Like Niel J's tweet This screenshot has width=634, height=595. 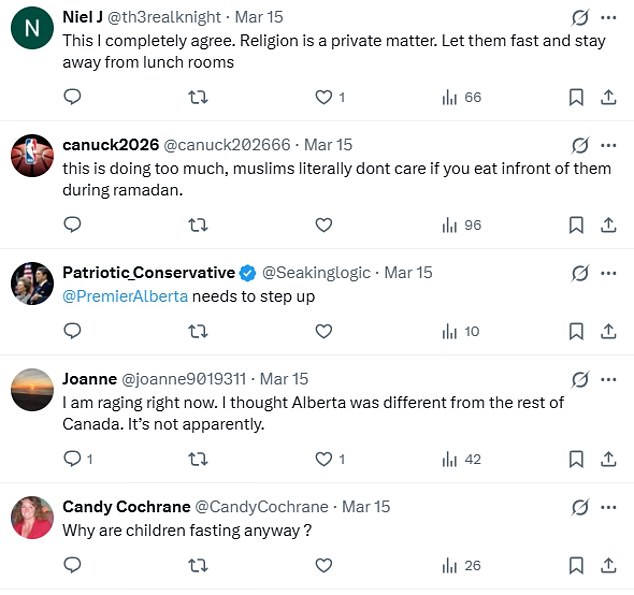(x=323, y=97)
